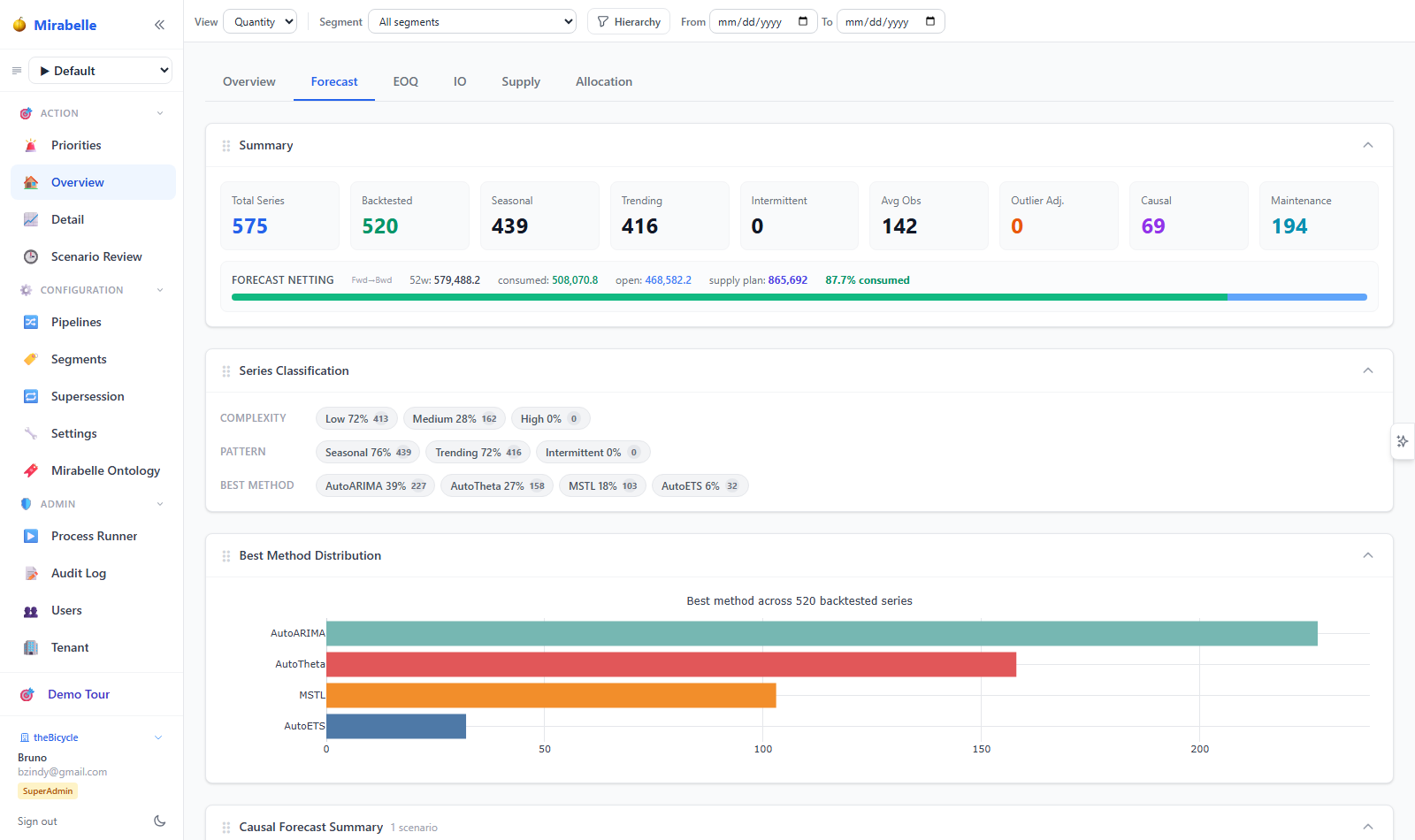Collapse the Summary panel
The height and width of the screenshot is (840, 1415).
tap(1368, 145)
